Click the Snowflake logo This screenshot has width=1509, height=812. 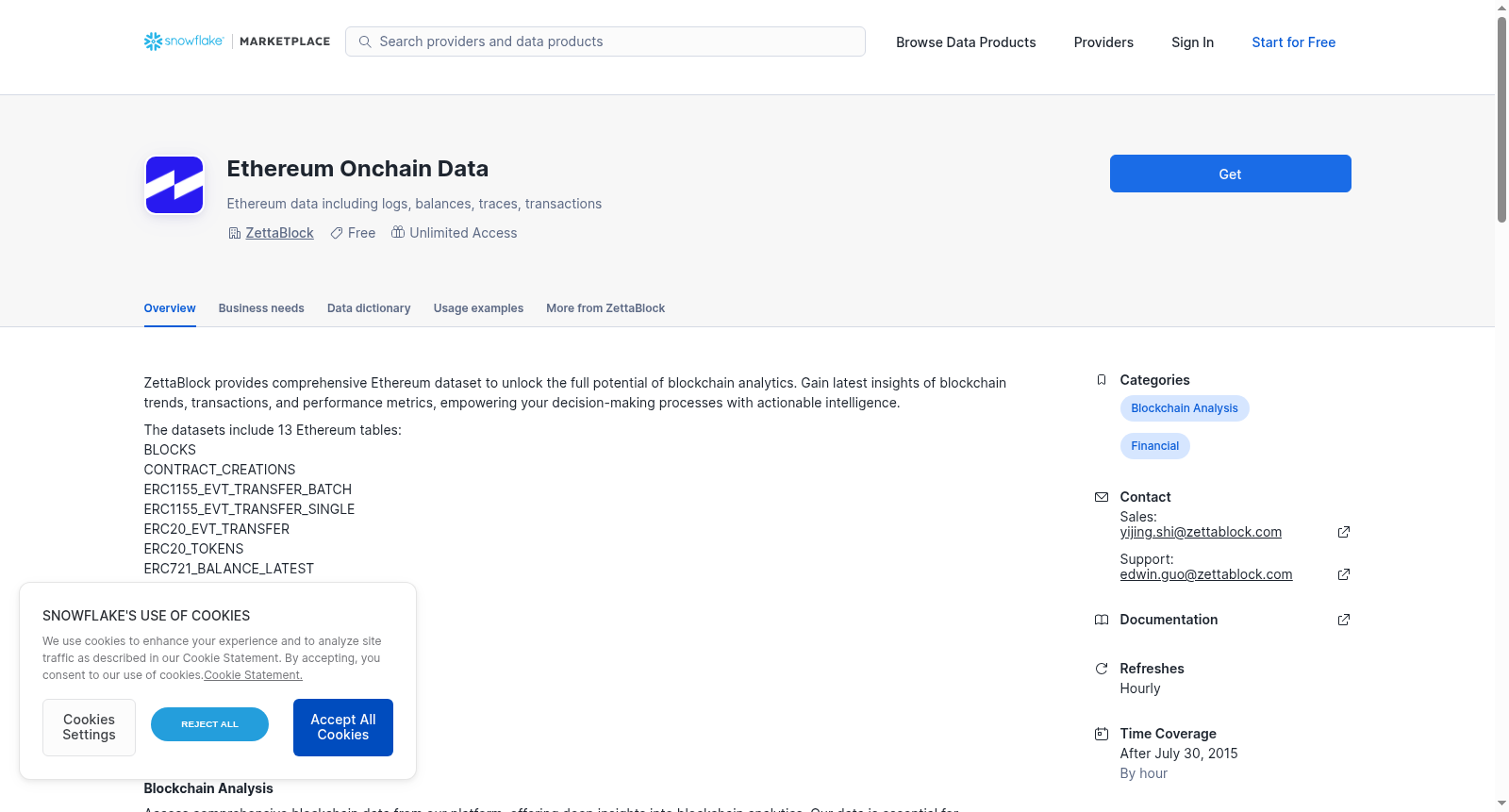(184, 41)
